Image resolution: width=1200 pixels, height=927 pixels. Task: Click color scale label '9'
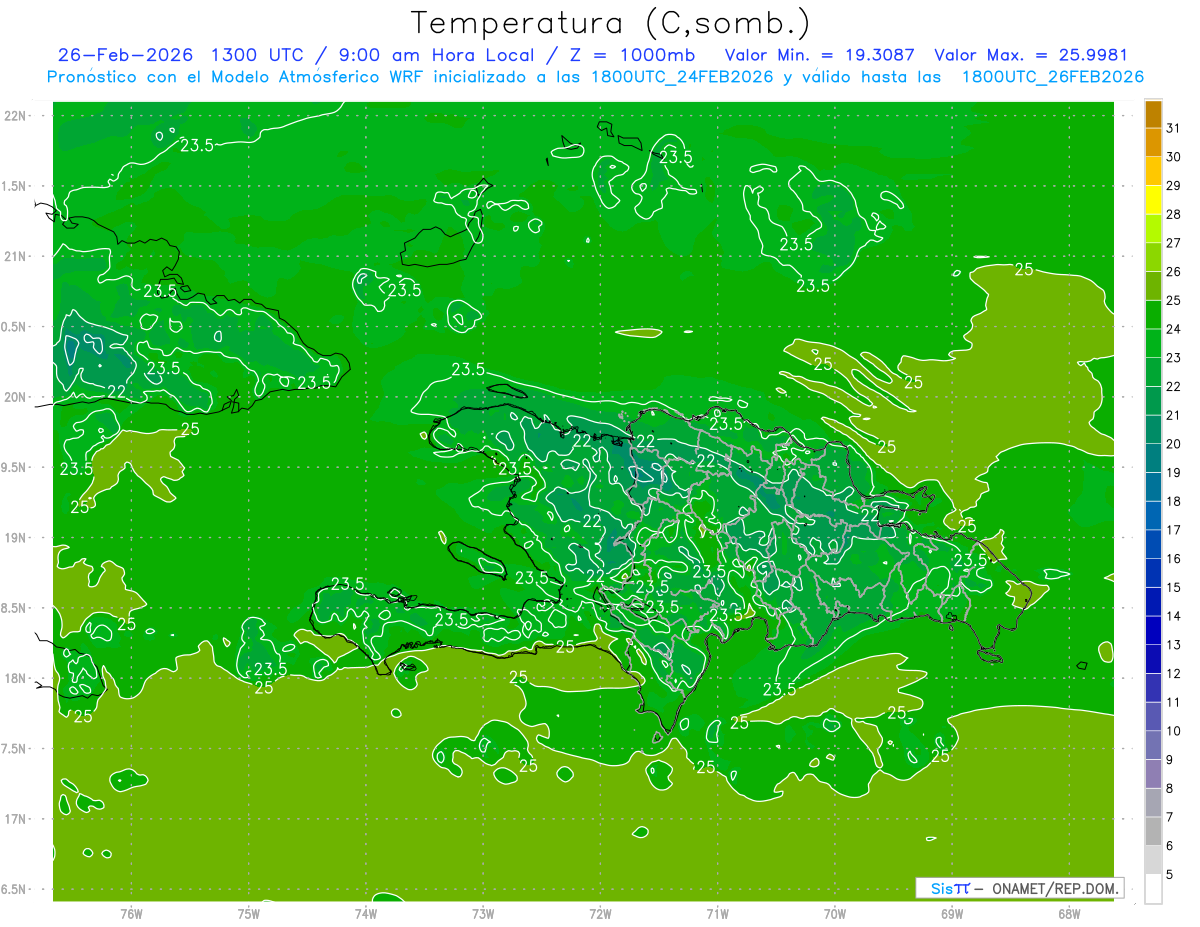click(x=1170, y=760)
